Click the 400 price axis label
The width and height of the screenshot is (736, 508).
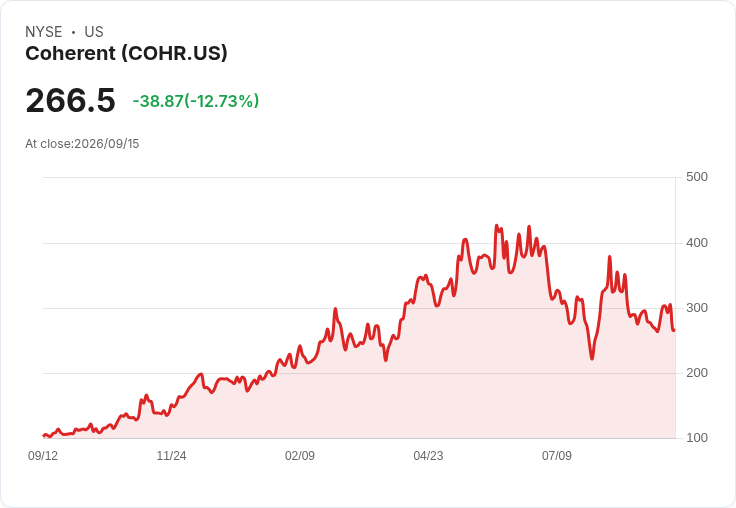[x=697, y=243]
